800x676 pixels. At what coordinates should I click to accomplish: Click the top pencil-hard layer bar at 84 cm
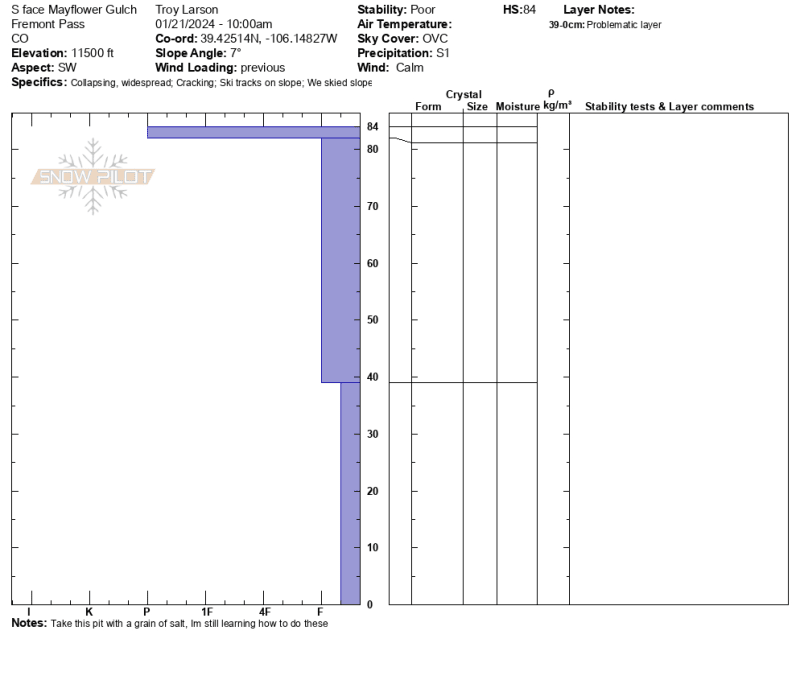coord(254,133)
